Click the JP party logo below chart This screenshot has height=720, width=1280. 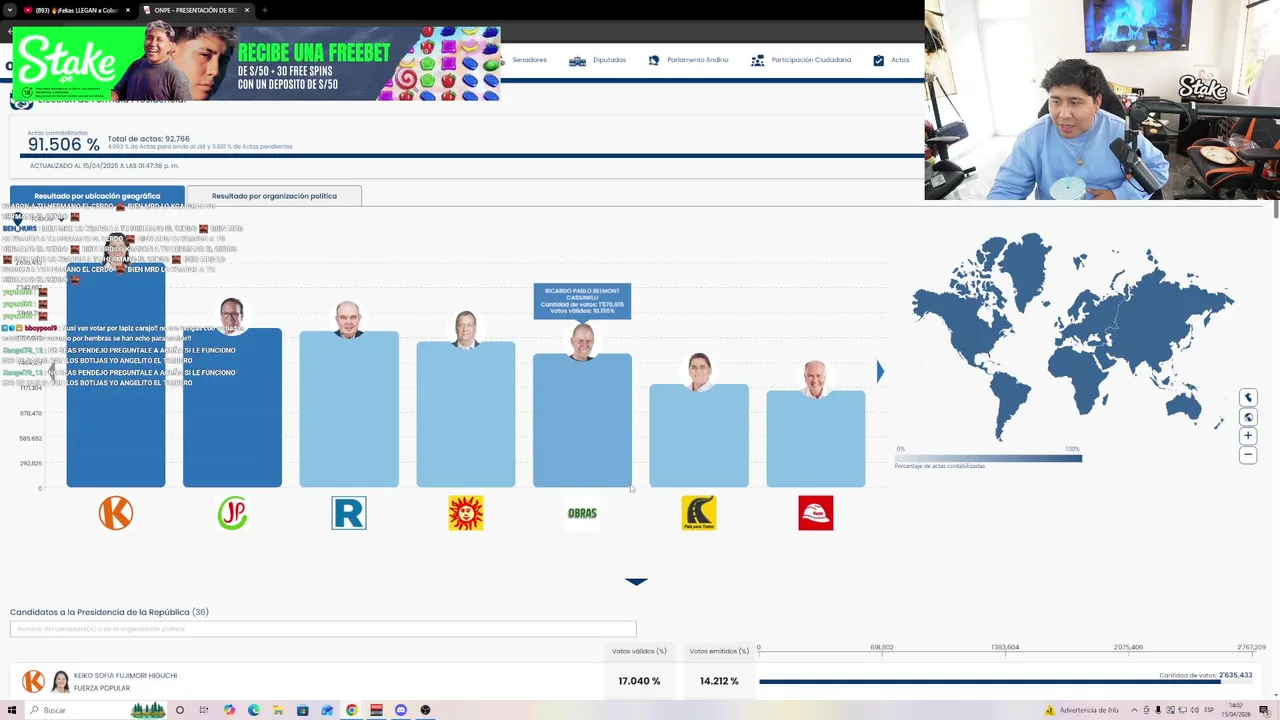pyautogui.click(x=232, y=513)
